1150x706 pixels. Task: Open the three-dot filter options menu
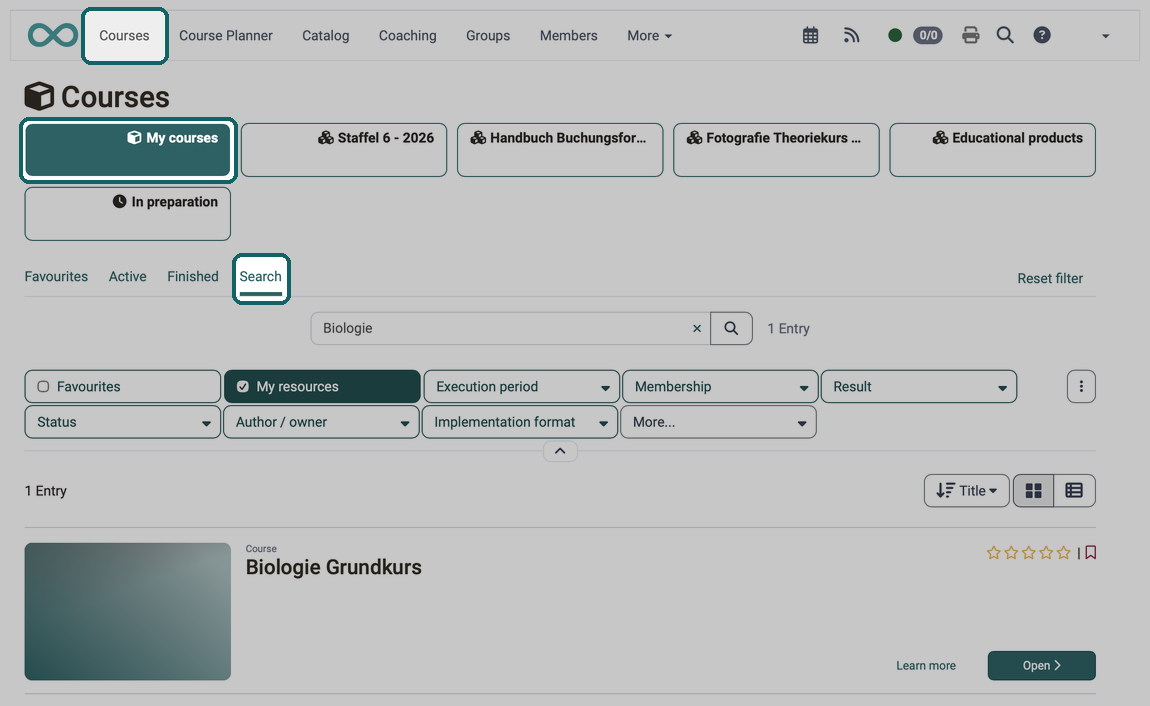pos(1081,386)
